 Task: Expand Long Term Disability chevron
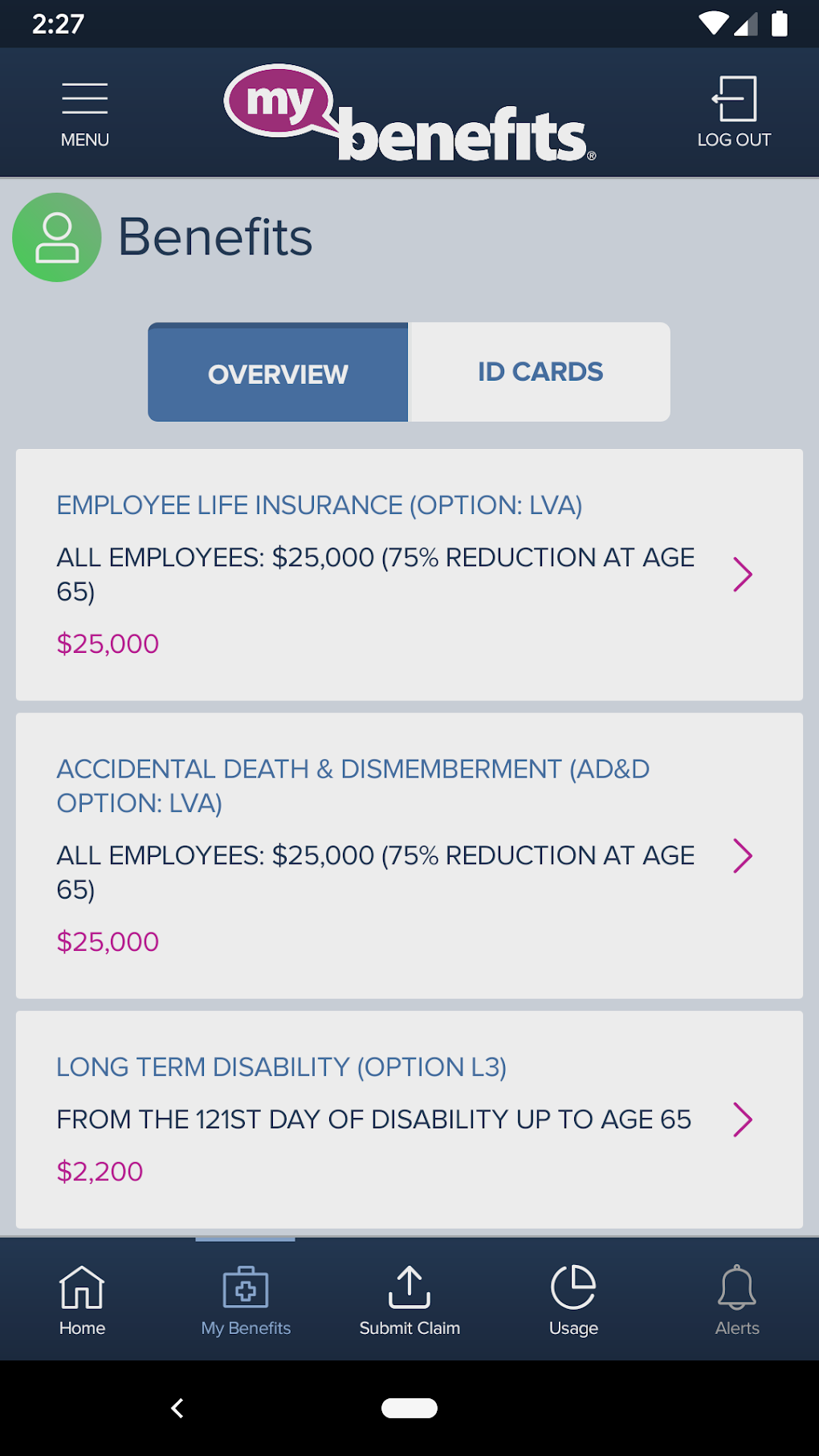tap(743, 1120)
